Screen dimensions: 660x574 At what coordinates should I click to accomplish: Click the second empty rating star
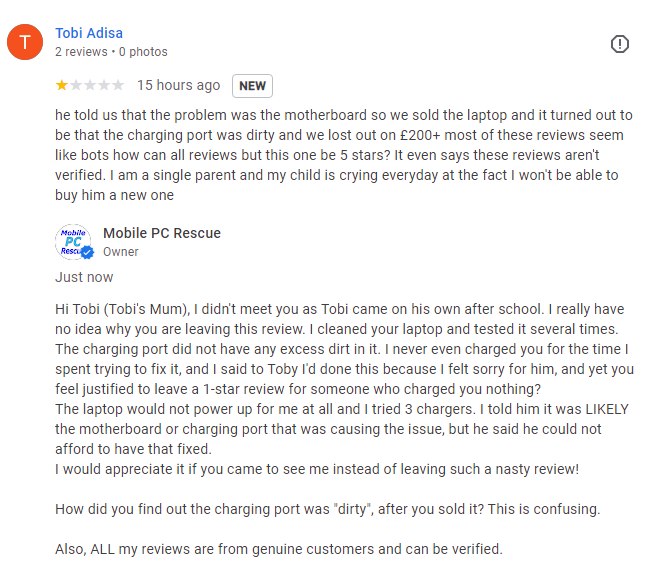tap(76, 86)
